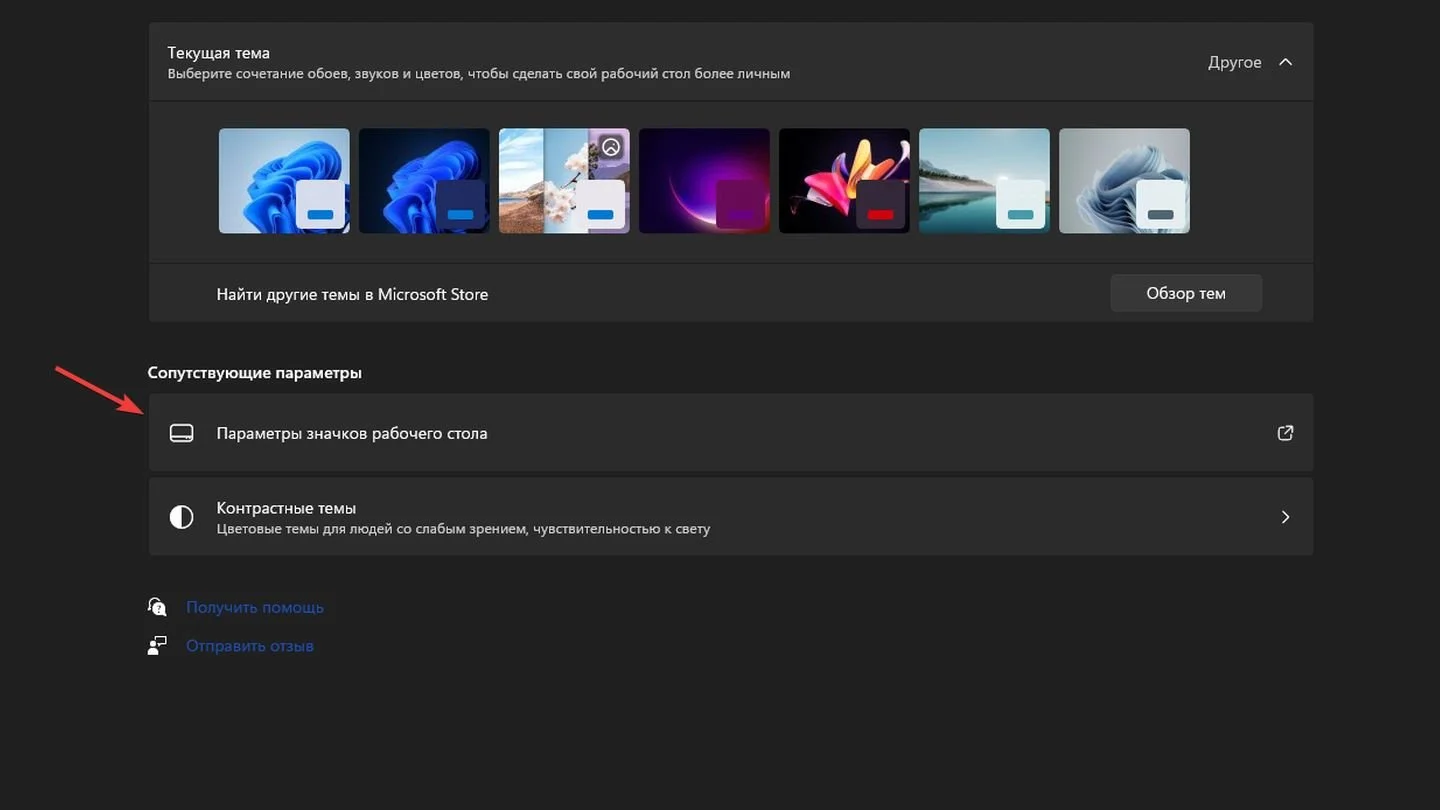The width and height of the screenshot is (1440, 810).
Task: Select the landscape and flowers spotlight theme
Action: pyautogui.click(x=564, y=181)
